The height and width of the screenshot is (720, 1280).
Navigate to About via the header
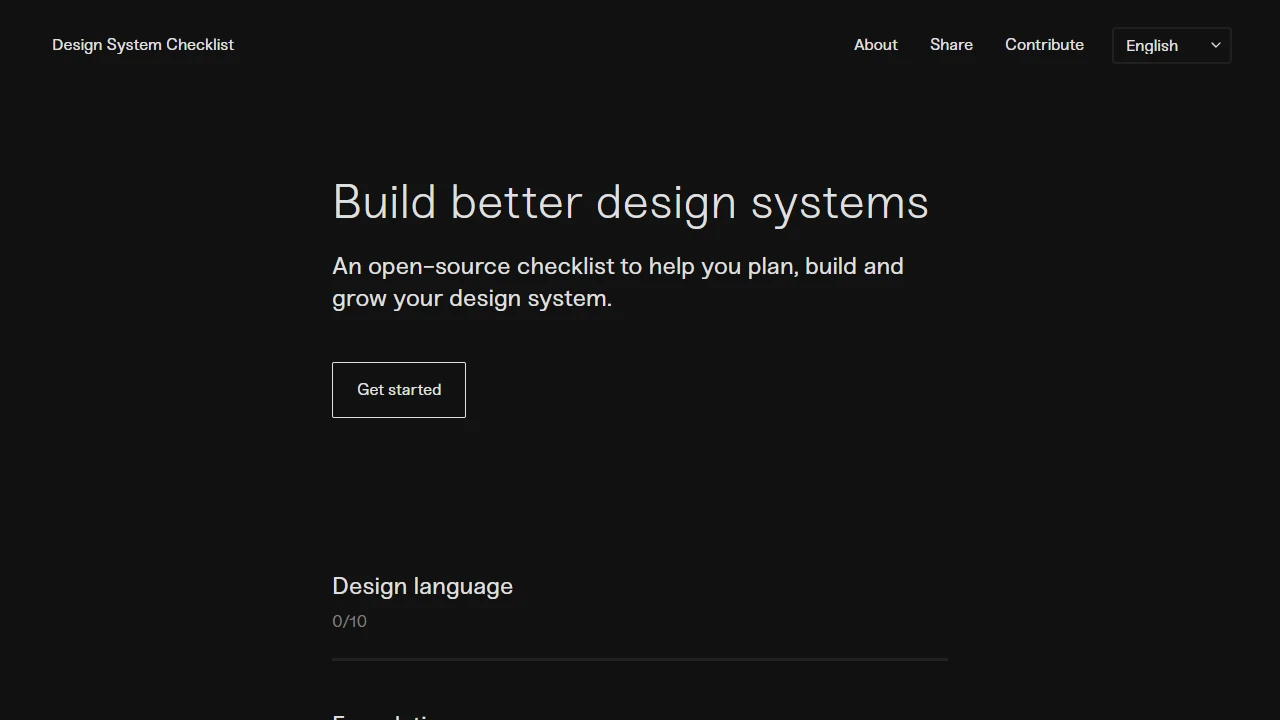point(875,44)
